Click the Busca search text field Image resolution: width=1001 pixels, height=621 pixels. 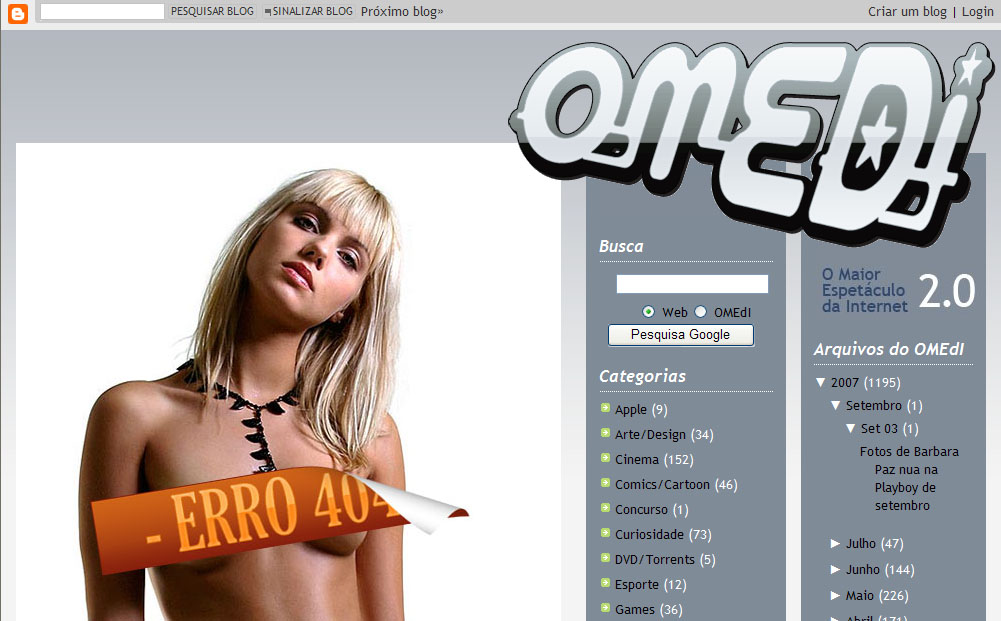pyautogui.click(x=692, y=284)
